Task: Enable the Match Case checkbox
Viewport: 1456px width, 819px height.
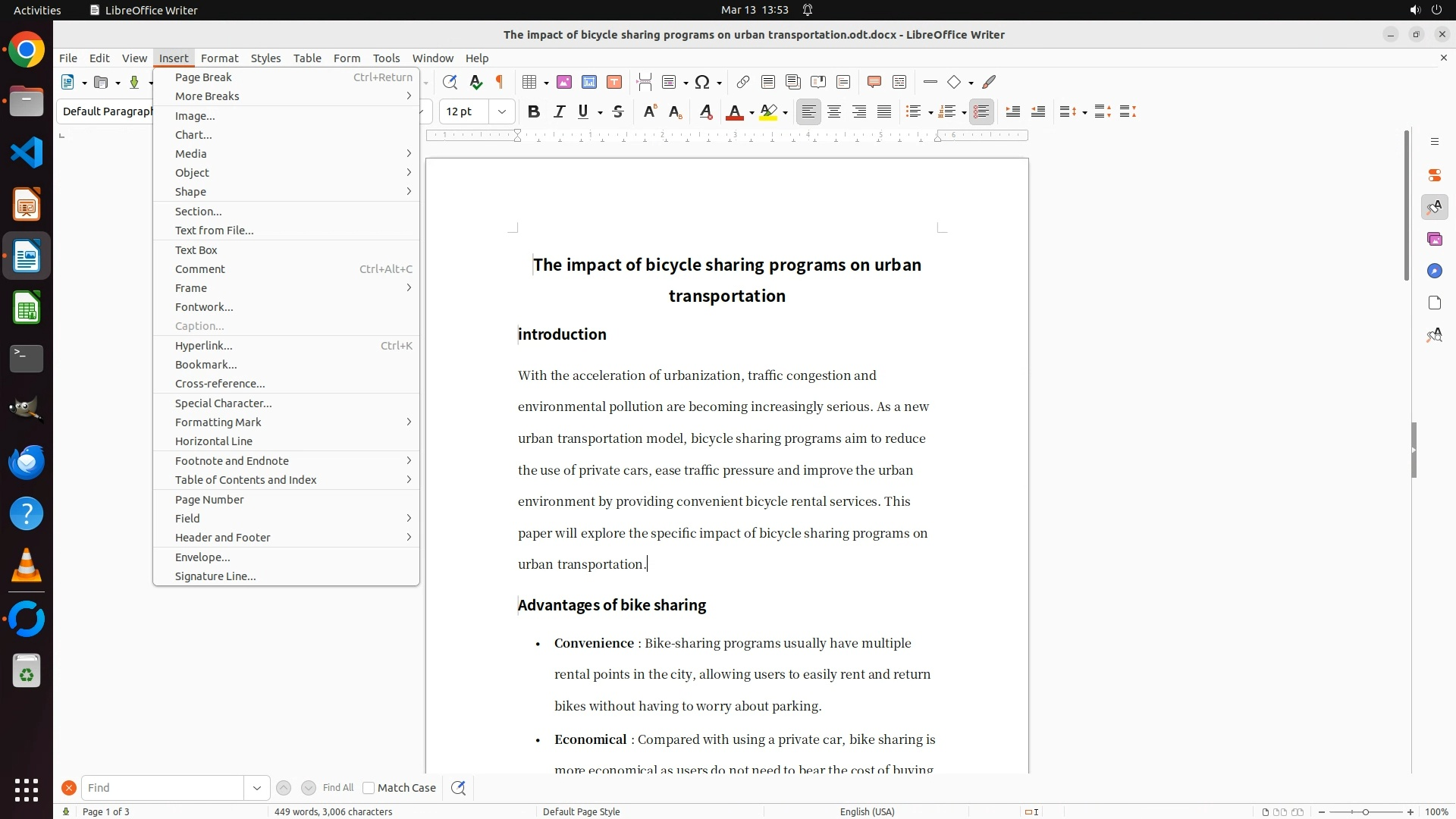Action: [x=369, y=788]
